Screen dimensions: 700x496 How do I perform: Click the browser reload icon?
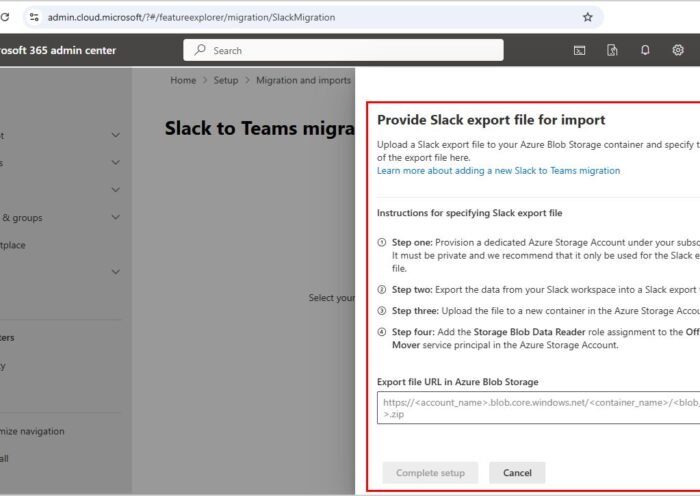[x=4, y=17]
